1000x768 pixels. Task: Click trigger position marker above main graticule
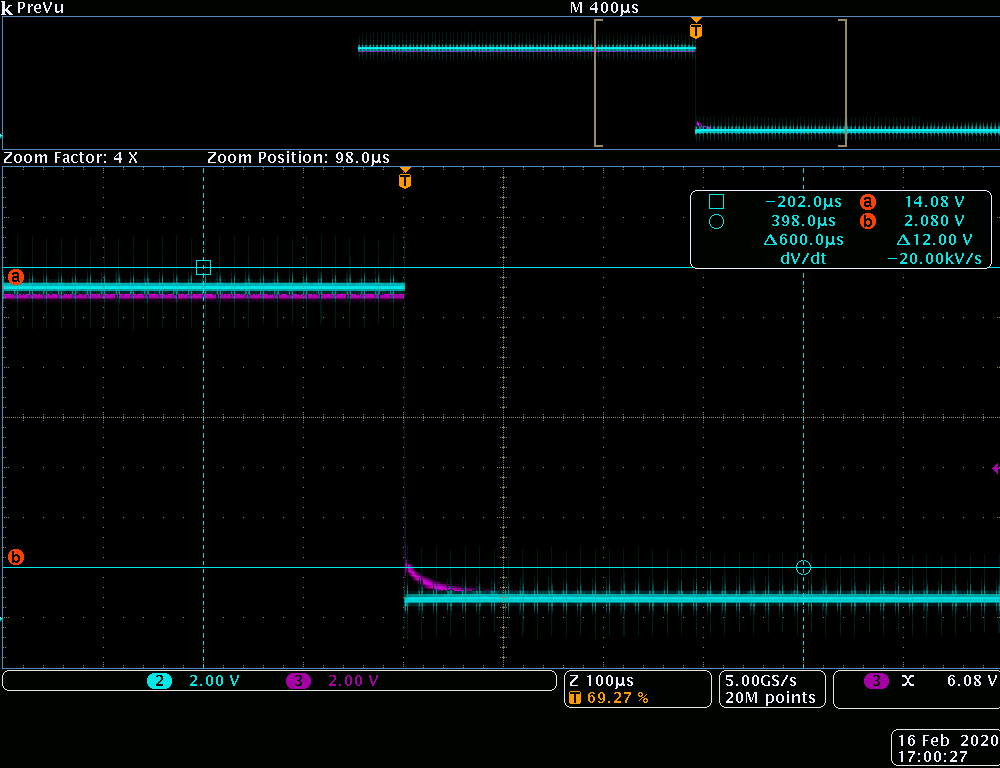404,181
